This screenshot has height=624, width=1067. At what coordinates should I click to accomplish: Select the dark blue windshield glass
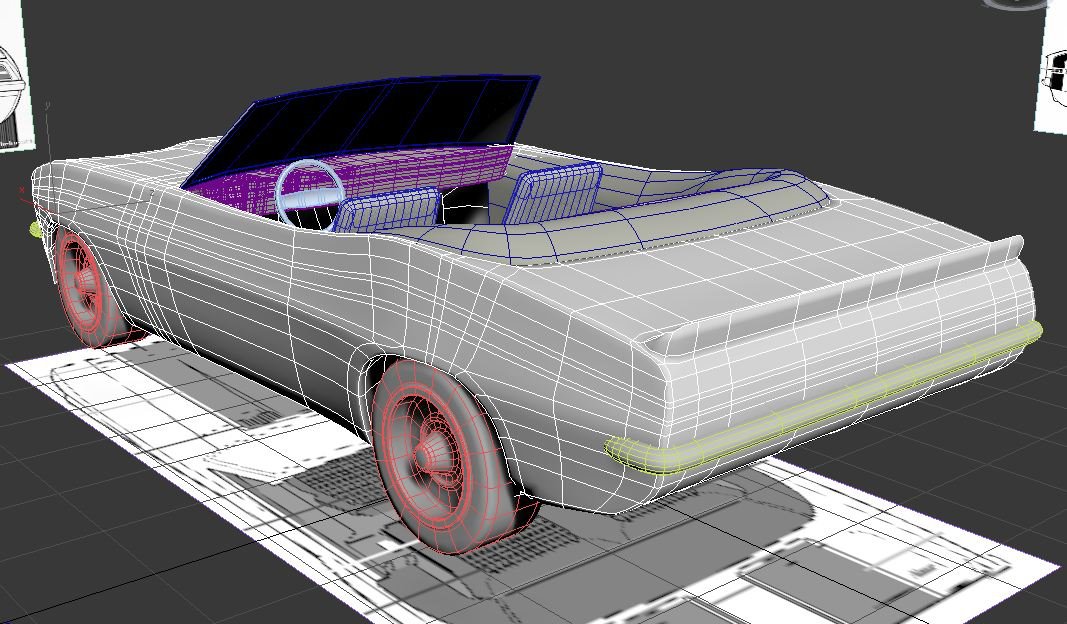coord(380,120)
